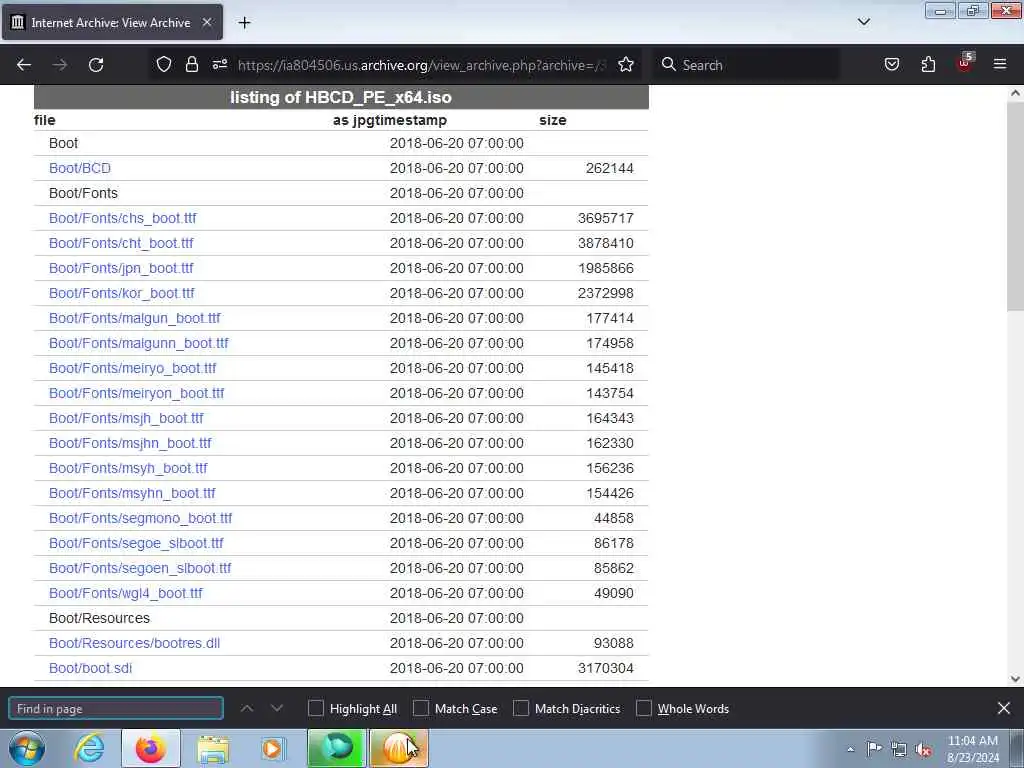The width and height of the screenshot is (1024, 768).
Task: Open Boot/Fonts/msjhn_boot.ttf link
Action: [130, 443]
